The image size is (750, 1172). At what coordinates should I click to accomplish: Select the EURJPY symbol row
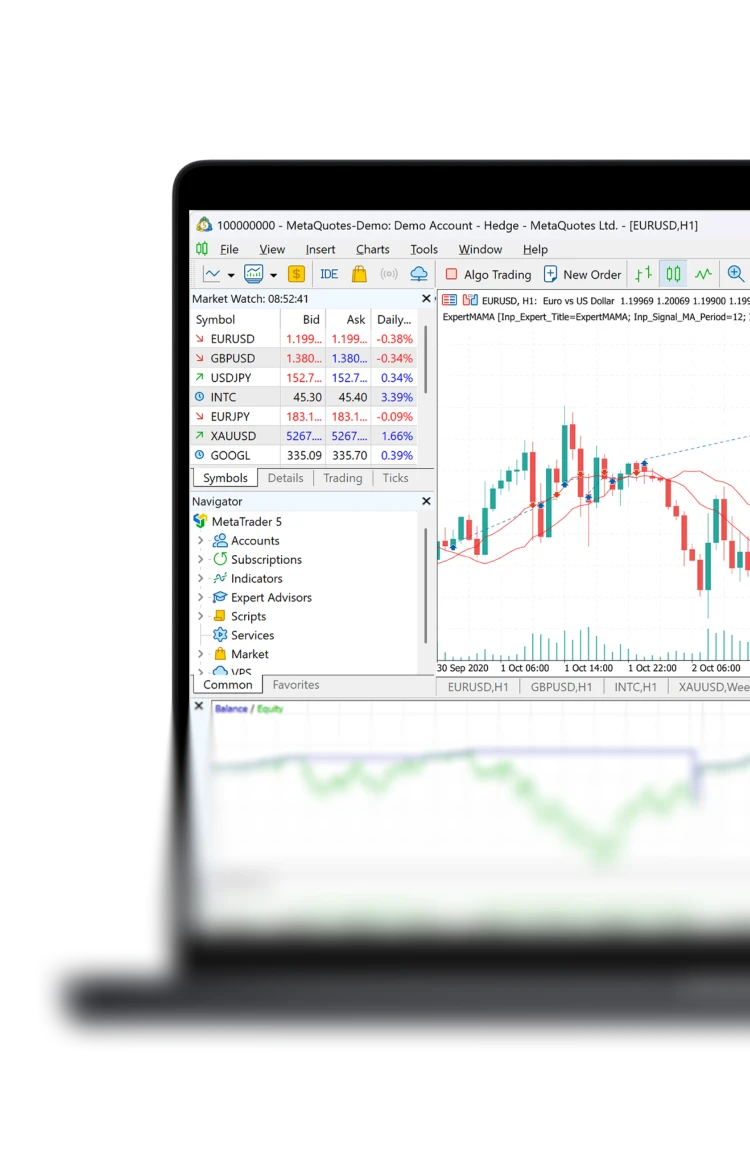304,416
